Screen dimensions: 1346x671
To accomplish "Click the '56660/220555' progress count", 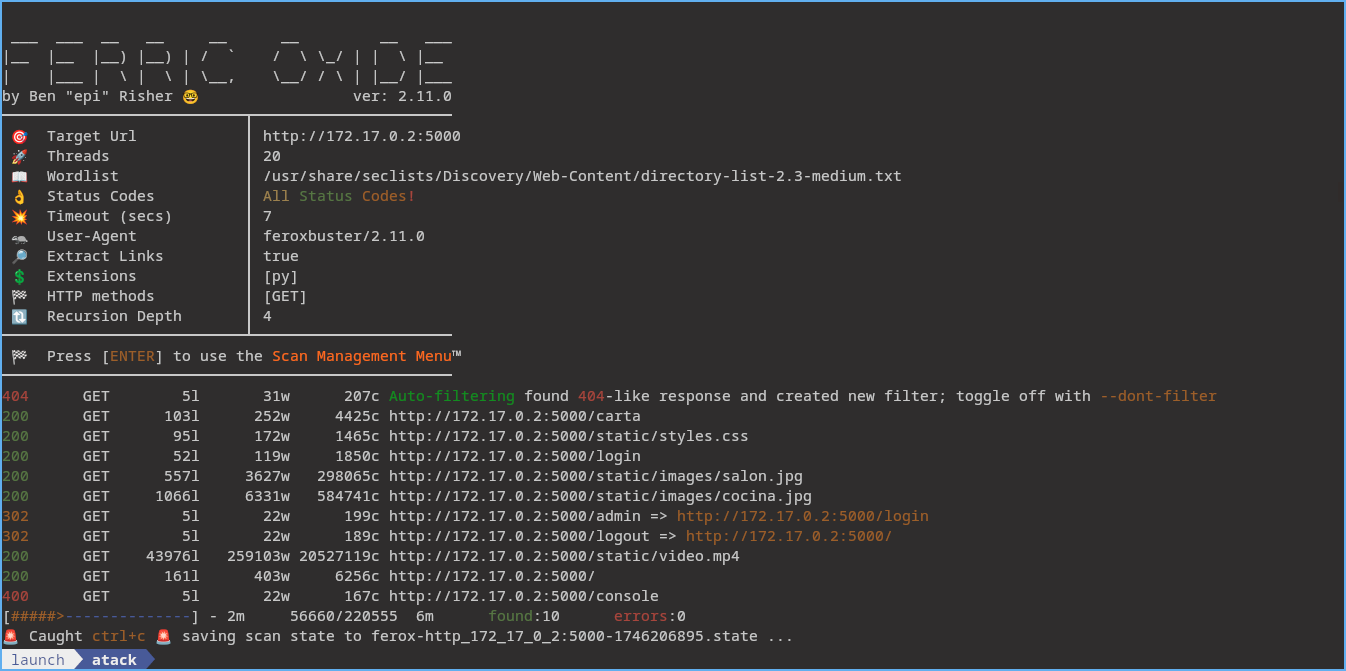I will click(x=344, y=616).
